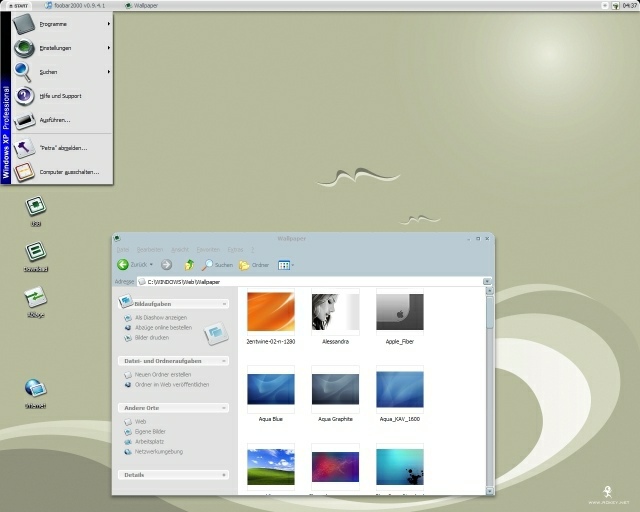The image size is (640, 512).
Task: Click the vertical scrollbar up arrow
Action: pyautogui.click(x=490, y=291)
